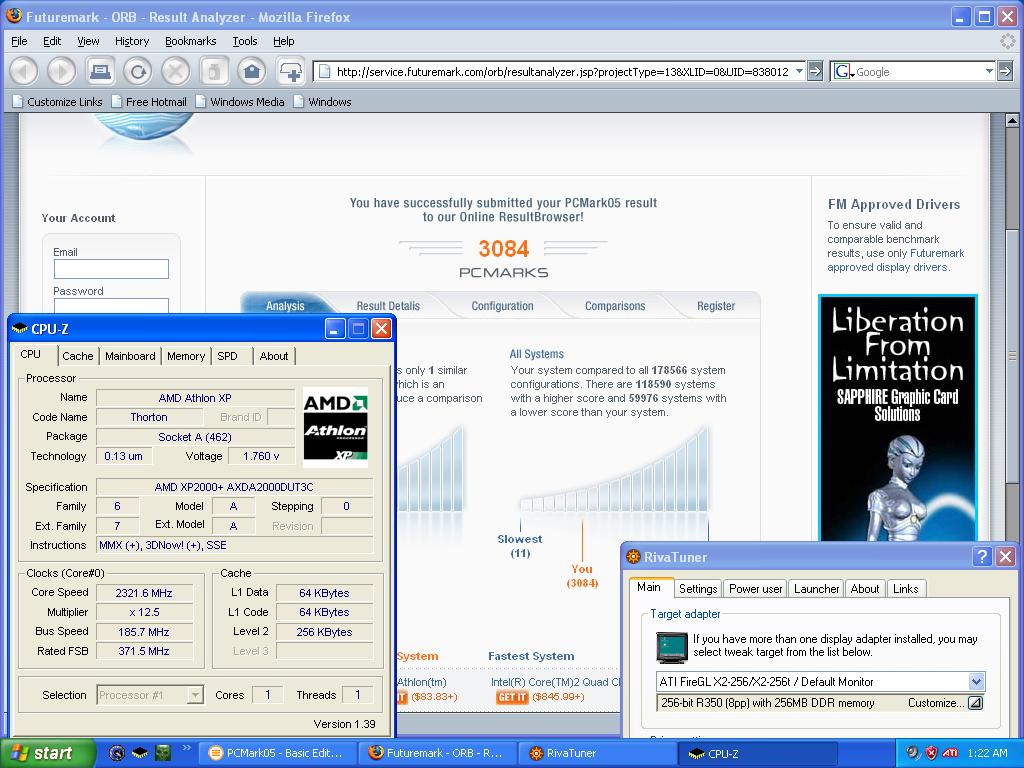Switch to the SPD tab in CPU-Z

228,356
